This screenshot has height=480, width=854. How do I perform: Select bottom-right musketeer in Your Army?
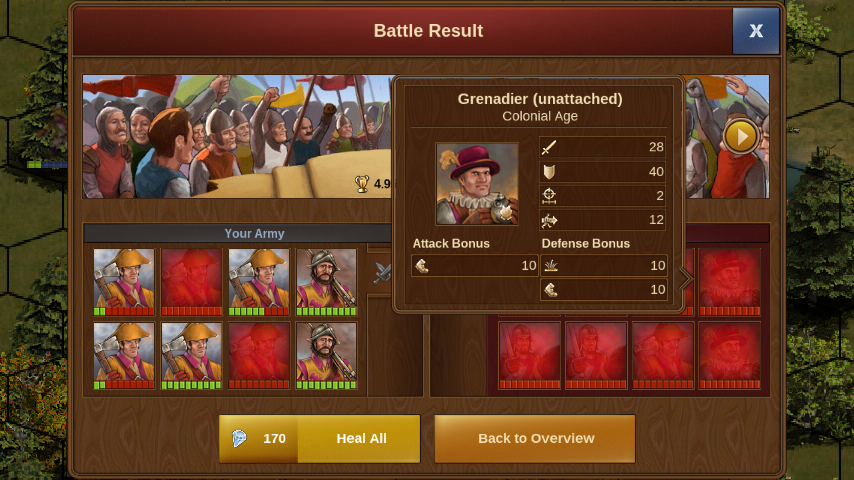point(326,355)
